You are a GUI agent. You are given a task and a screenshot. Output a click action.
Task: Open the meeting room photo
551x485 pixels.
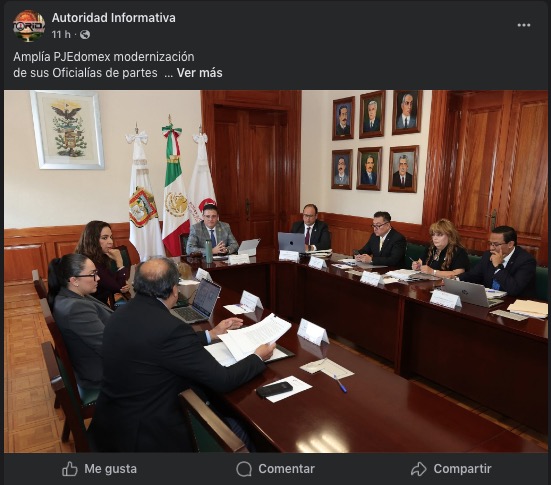tap(276, 271)
